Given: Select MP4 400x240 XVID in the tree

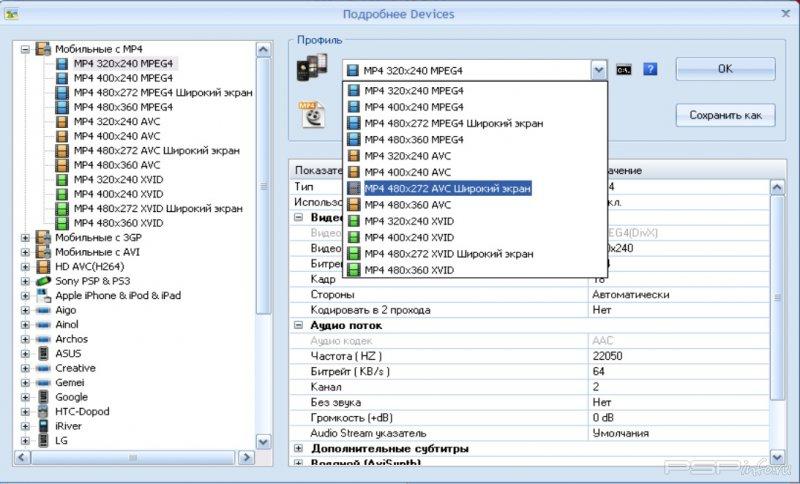Looking at the screenshot, I should coord(116,194).
